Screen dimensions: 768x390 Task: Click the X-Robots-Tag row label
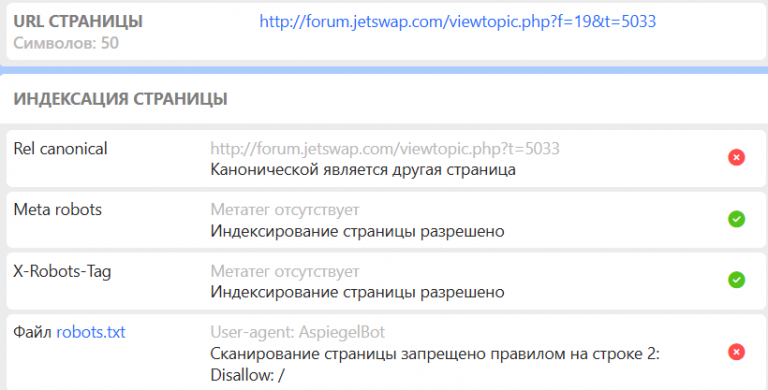62,271
